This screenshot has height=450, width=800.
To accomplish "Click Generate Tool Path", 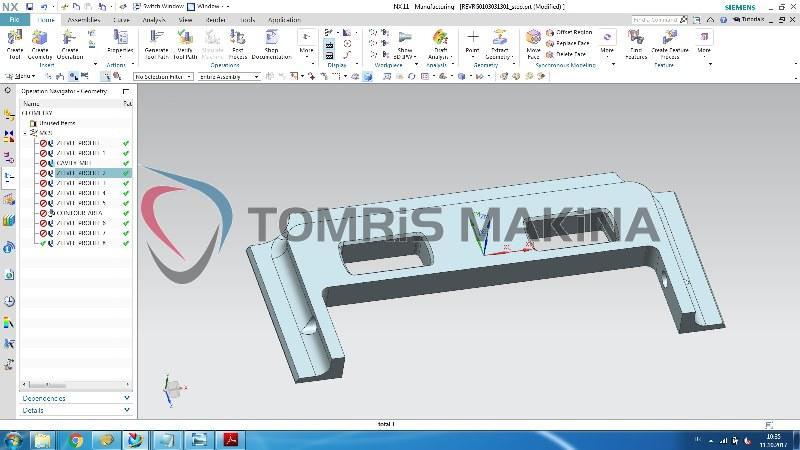I will (x=157, y=44).
